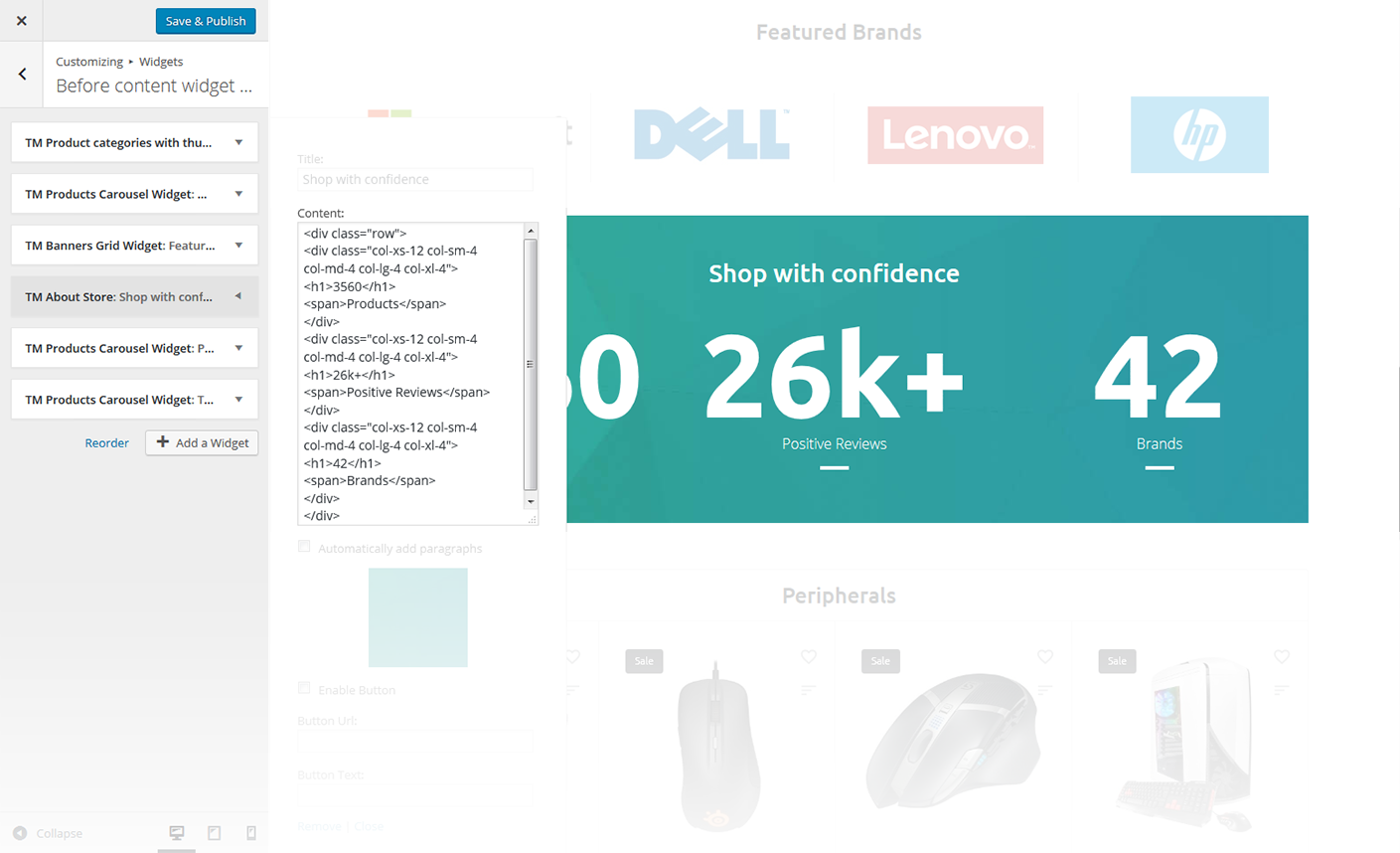Collapse the TM About Store widget

tap(238, 296)
